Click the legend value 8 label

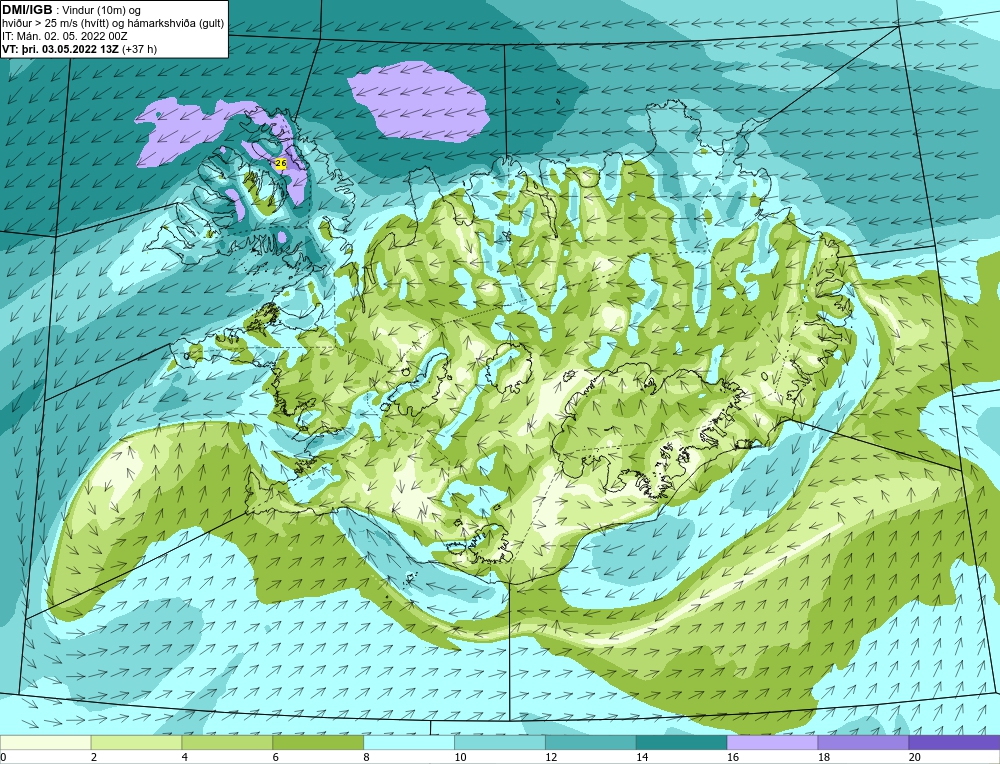click(x=366, y=757)
